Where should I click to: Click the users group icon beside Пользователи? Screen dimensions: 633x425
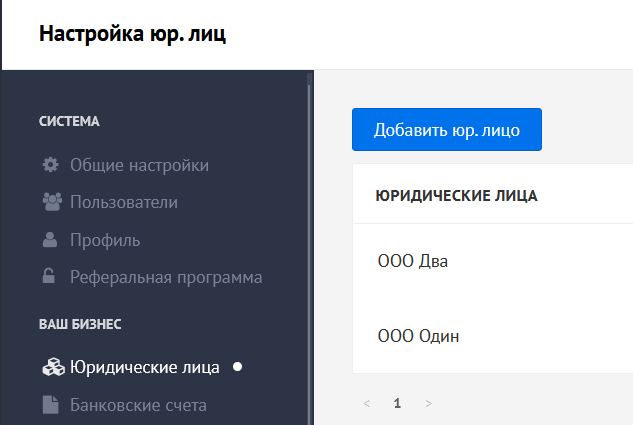(52, 202)
